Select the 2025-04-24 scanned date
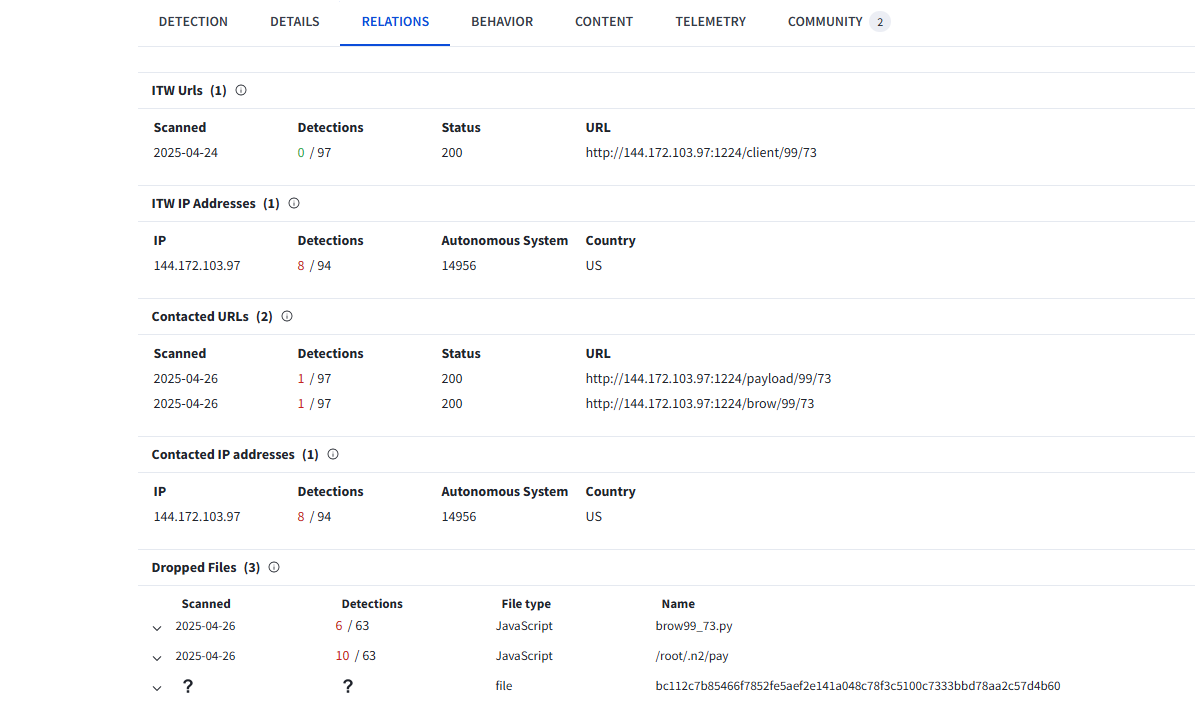The height and width of the screenshot is (720, 1195). click(x=185, y=152)
